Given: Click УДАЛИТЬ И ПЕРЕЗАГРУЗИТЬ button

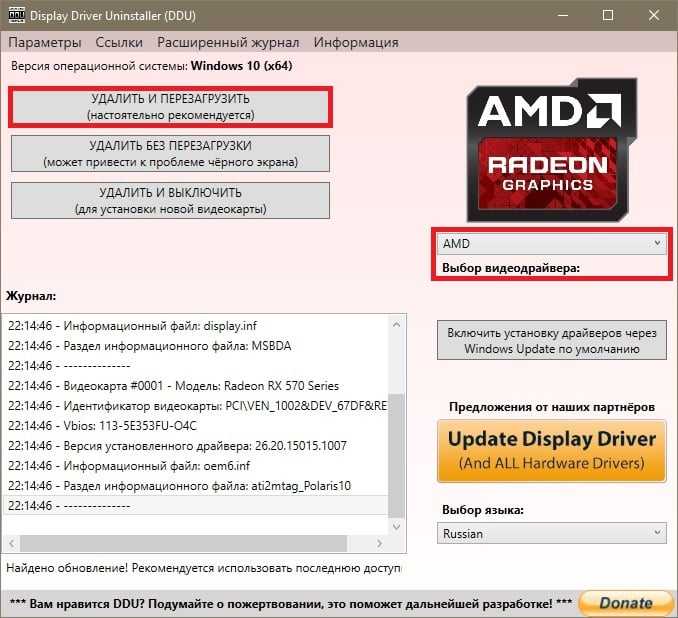Looking at the screenshot, I should (x=170, y=107).
